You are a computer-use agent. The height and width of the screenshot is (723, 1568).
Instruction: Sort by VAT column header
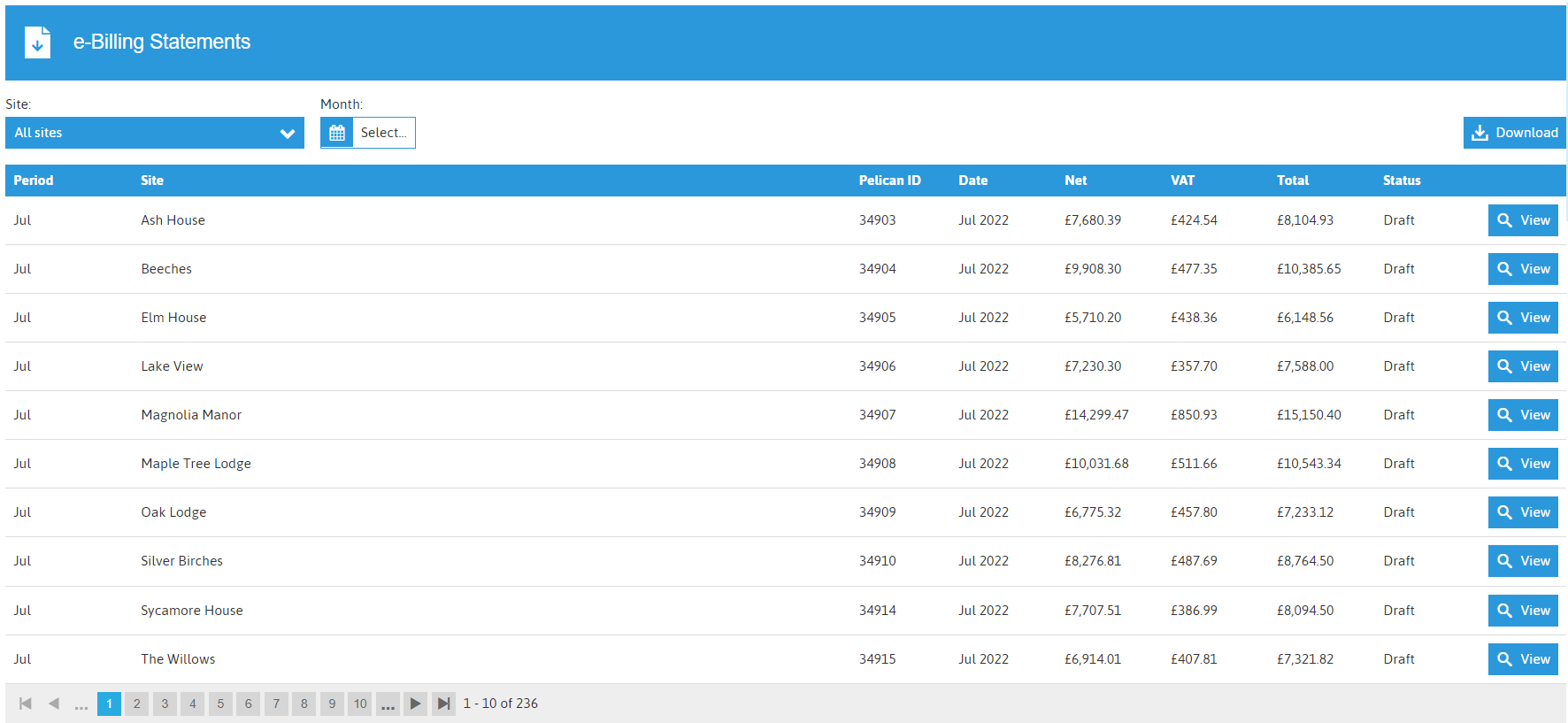tap(1183, 181)
